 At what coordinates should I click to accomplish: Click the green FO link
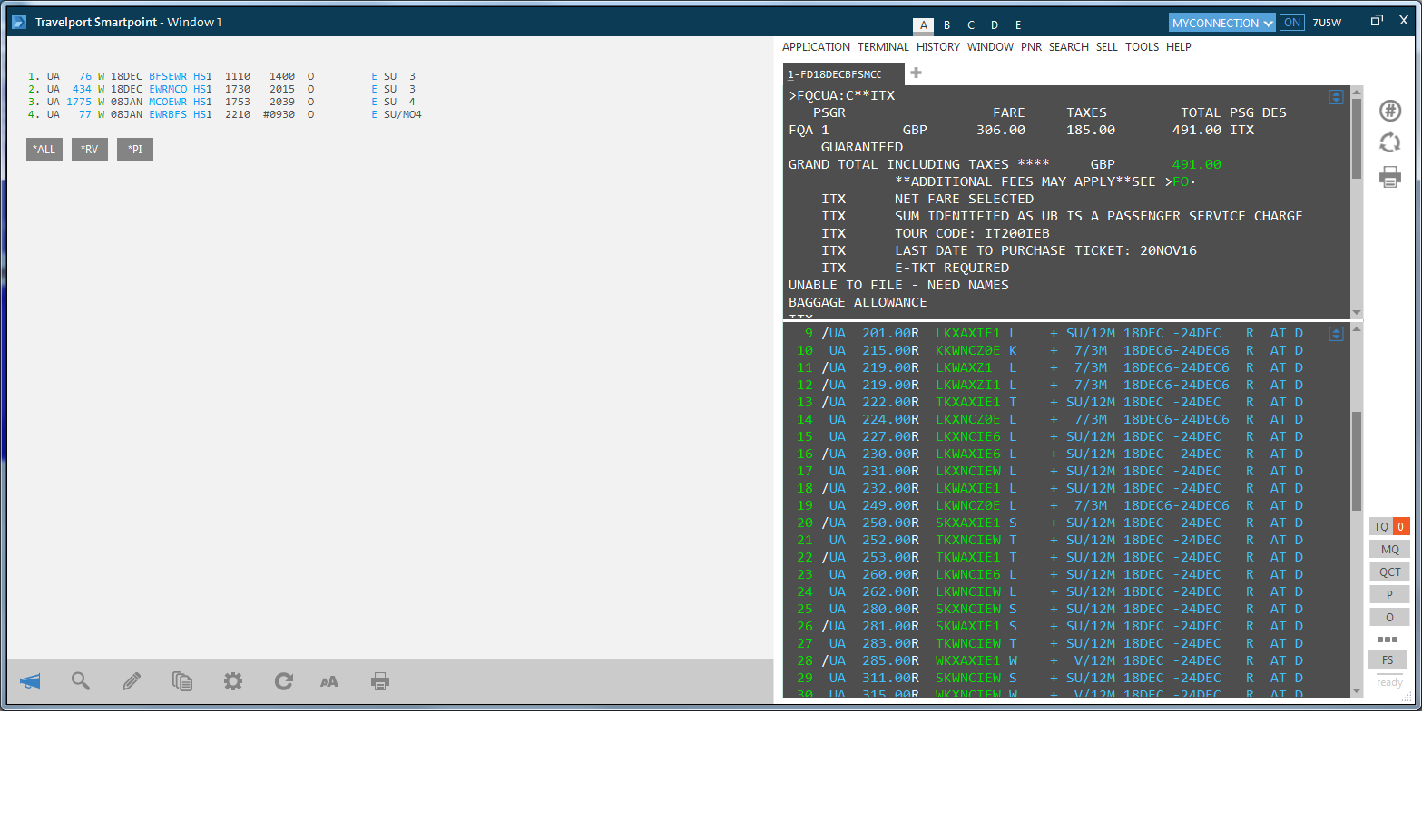coord(1181,181)
